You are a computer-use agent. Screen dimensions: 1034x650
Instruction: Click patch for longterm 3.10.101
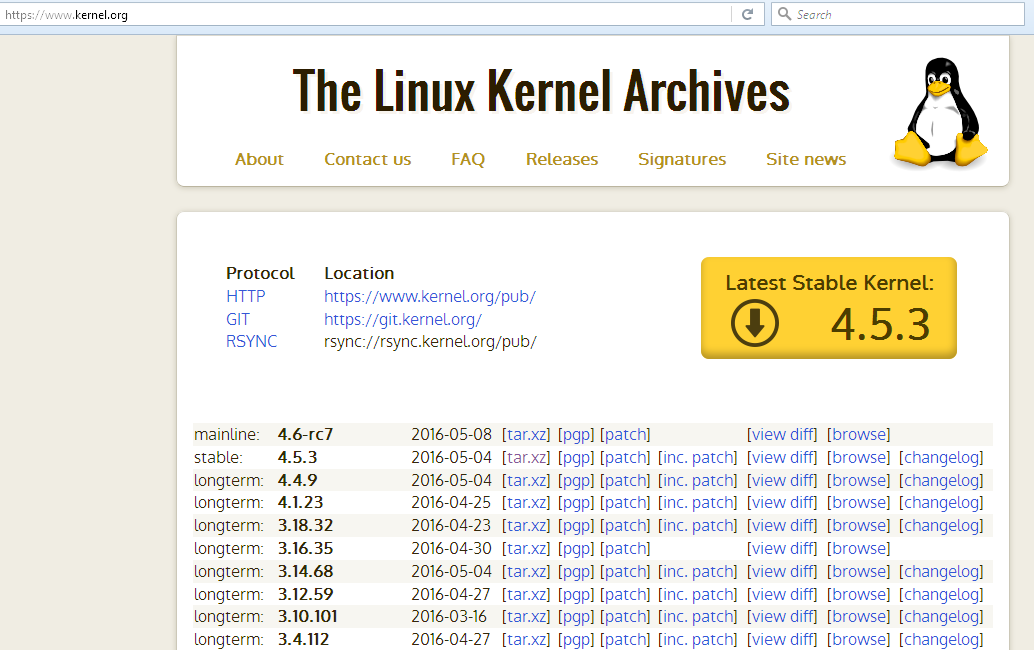[x=625, y=617]
